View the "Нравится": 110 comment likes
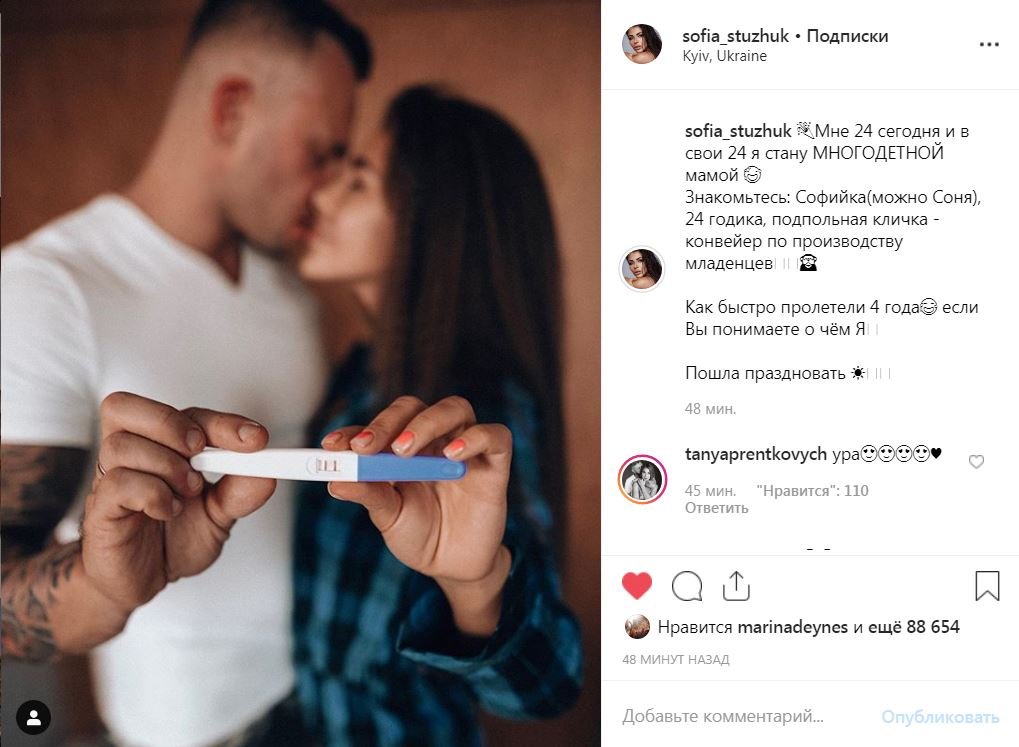Image resolution: width=1019 pixels, height=747 pixels. pyautogui.click(x=812, y=491)
